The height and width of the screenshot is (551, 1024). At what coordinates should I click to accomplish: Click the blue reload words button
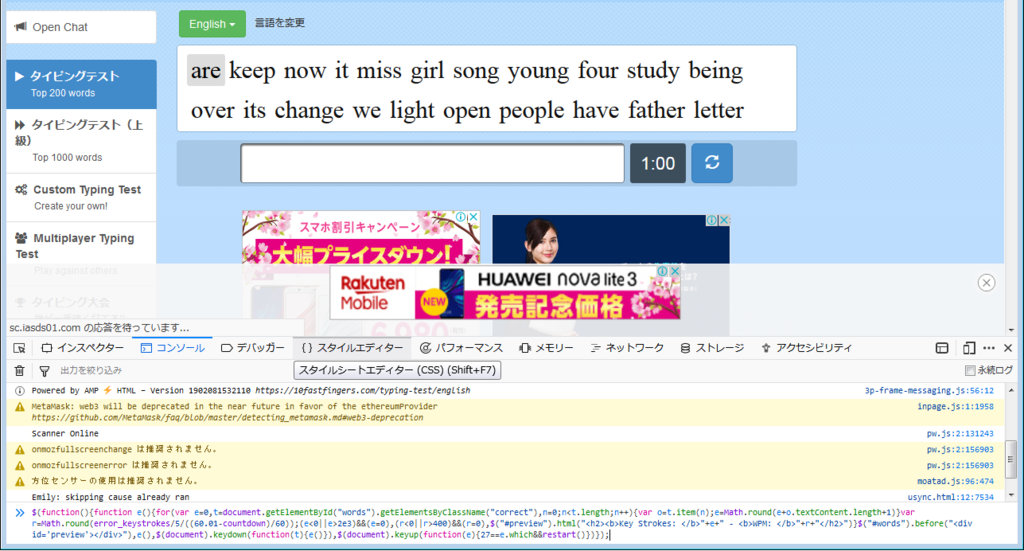point(712,163)
